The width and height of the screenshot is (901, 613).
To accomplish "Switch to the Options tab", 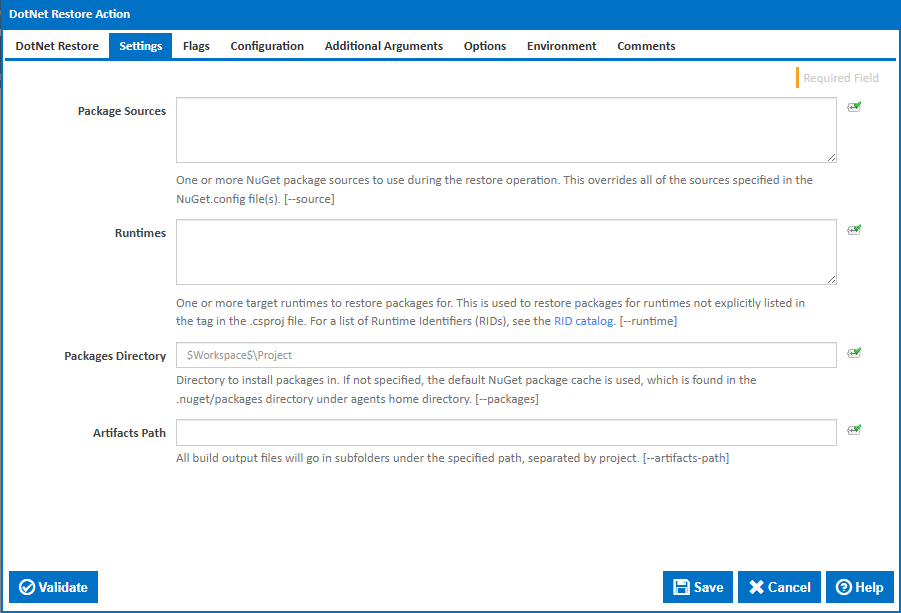I will tap(484, 45).
